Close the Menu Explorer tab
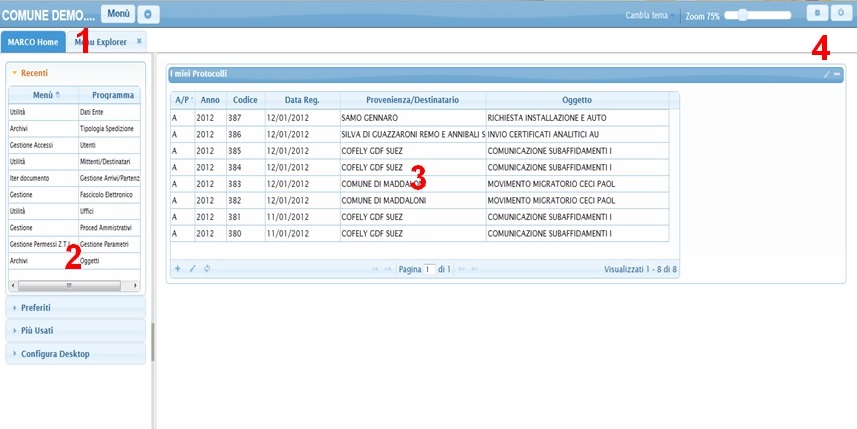This screenshot has height=429, width=857. pyautogui.click(x=139, y=41)
